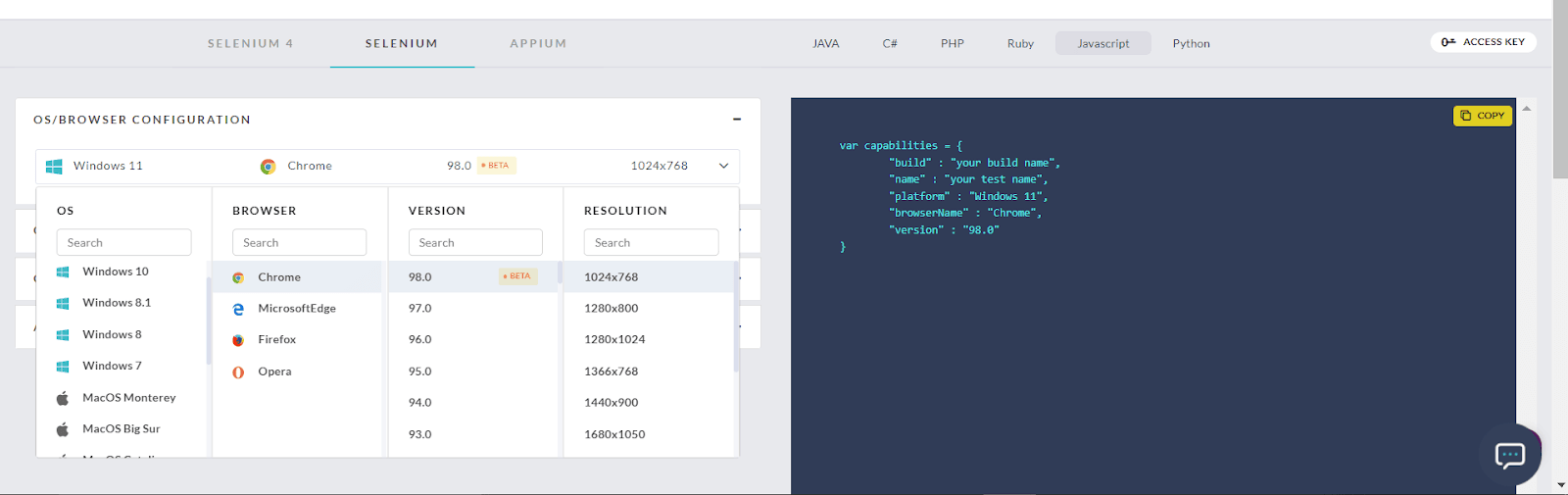Screen dimensions: 1568x495
Task: Choose MacOS Big Sur from OS list
Action: (x=122, y=428)
